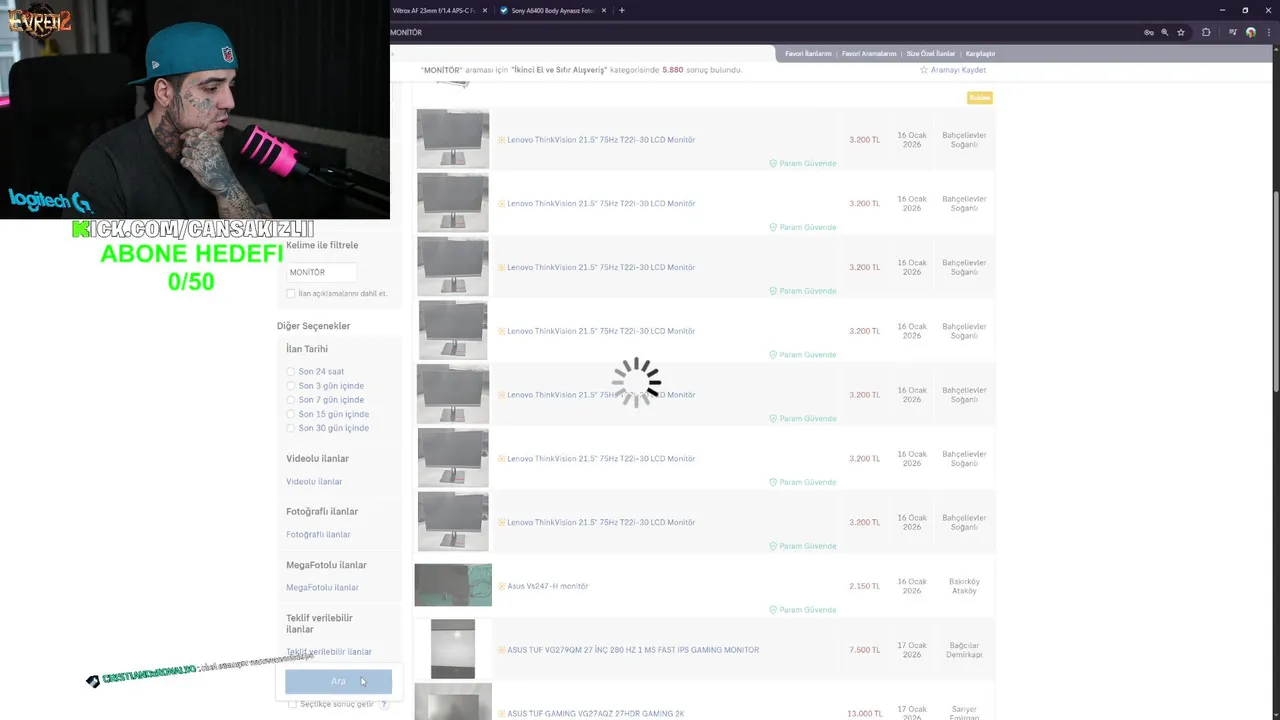
Task: Open the browser extensions puzzle icon
Action: pos(1206,32)
